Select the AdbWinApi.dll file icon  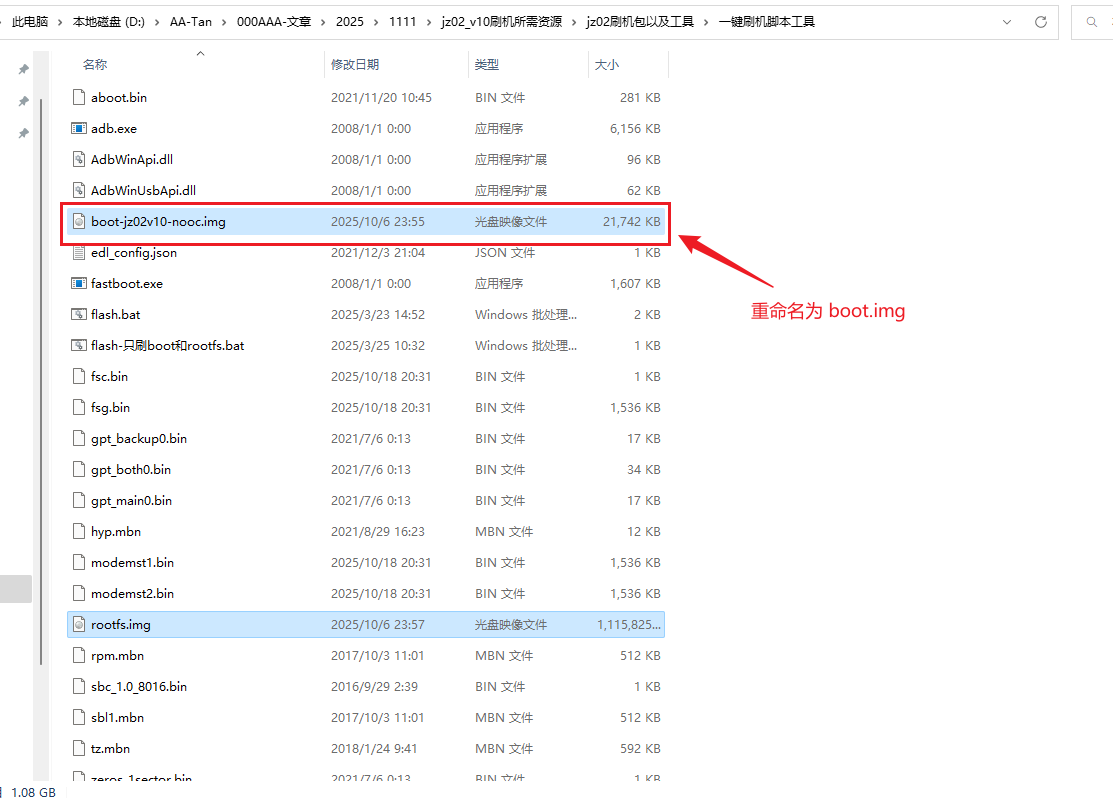pyautogui.click(x=80, y=160)
